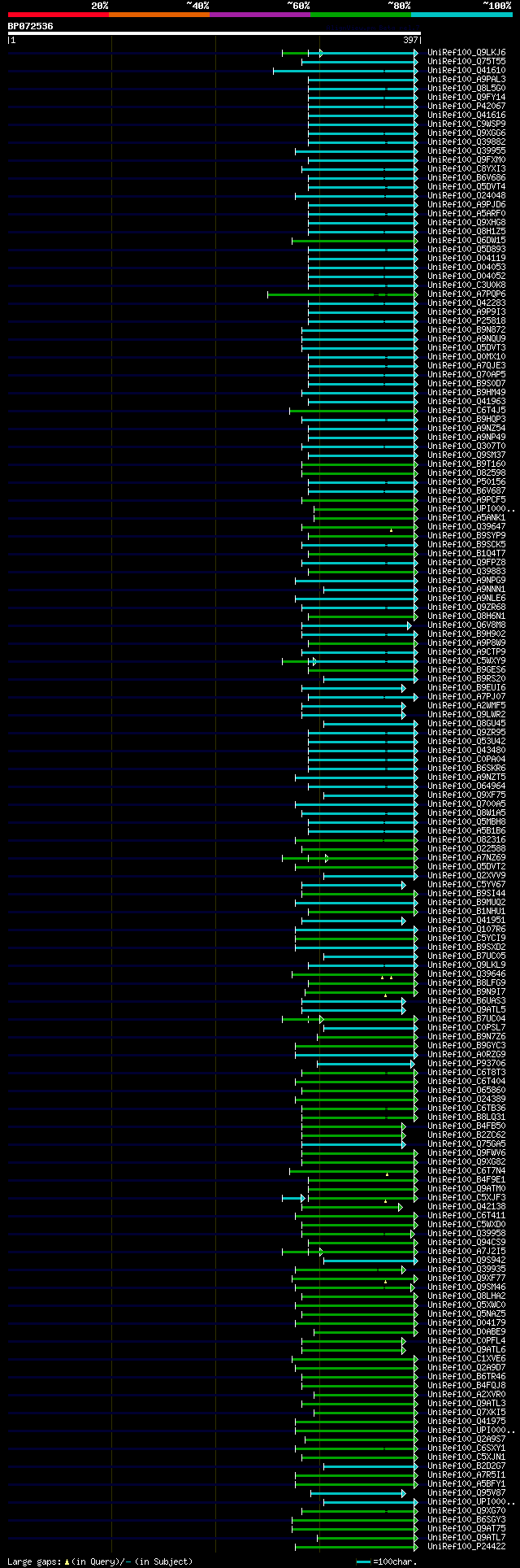Select the label UniRef100_B7UC04
This screenshot has width=520, height=1568.
[x=466, y=1018]
